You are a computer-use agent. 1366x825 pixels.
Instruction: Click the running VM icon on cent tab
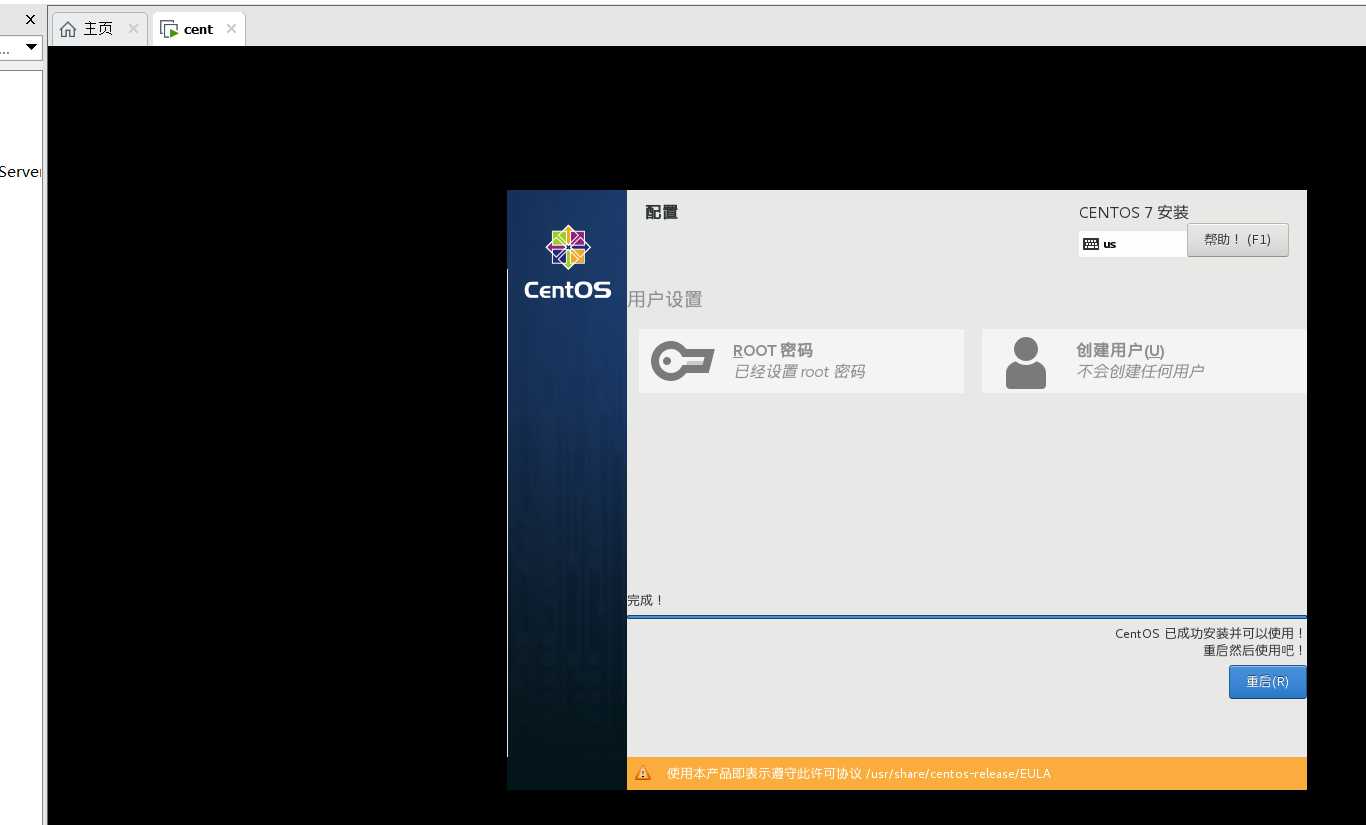coord(169,30)
